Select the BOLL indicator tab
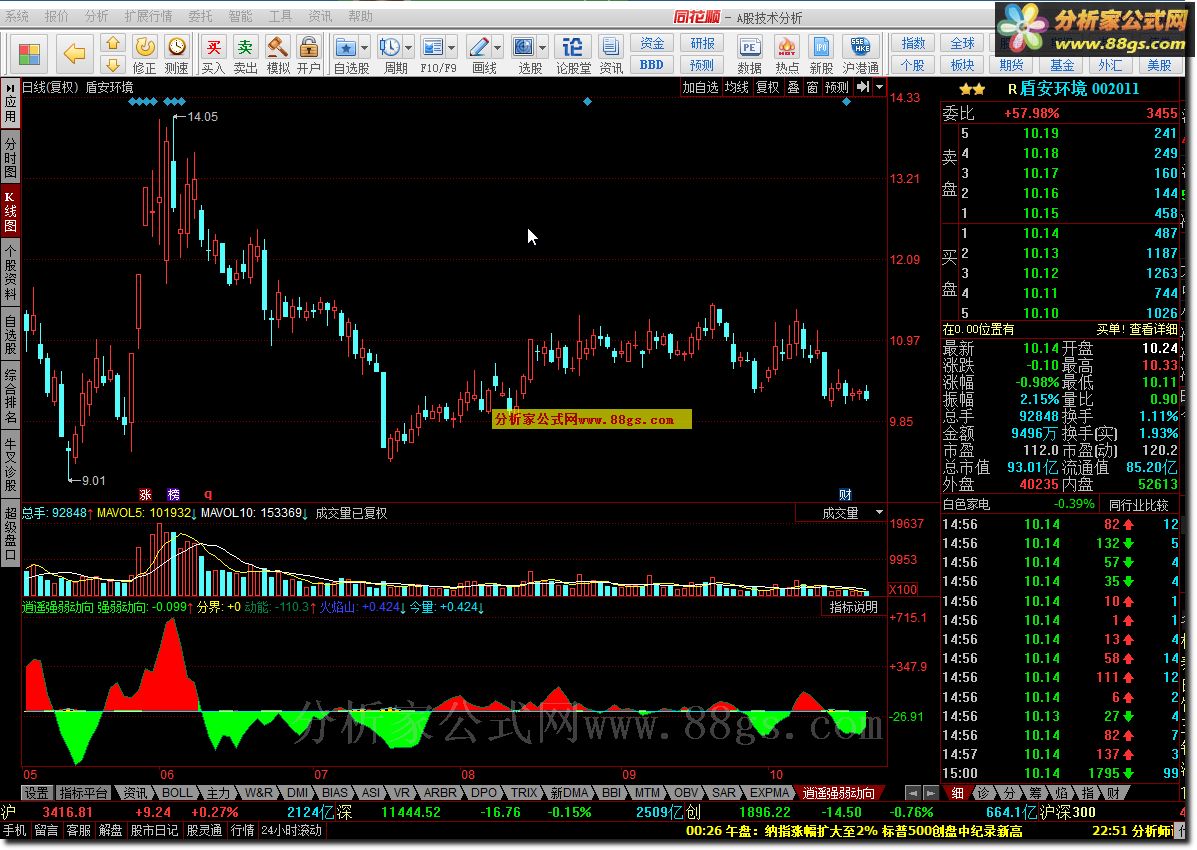 (x=177, y=793)
